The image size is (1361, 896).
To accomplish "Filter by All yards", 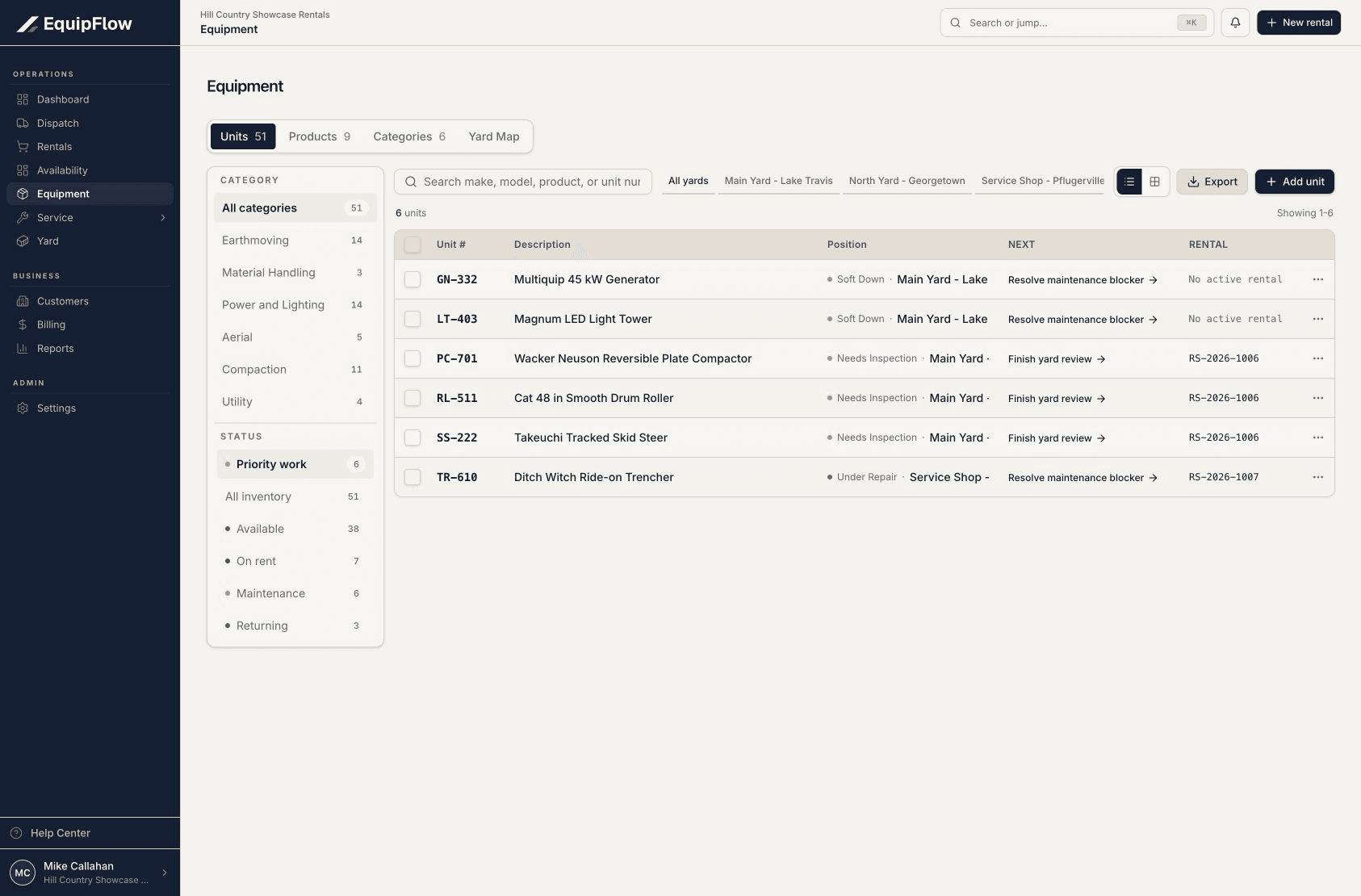I will point(689,181).
